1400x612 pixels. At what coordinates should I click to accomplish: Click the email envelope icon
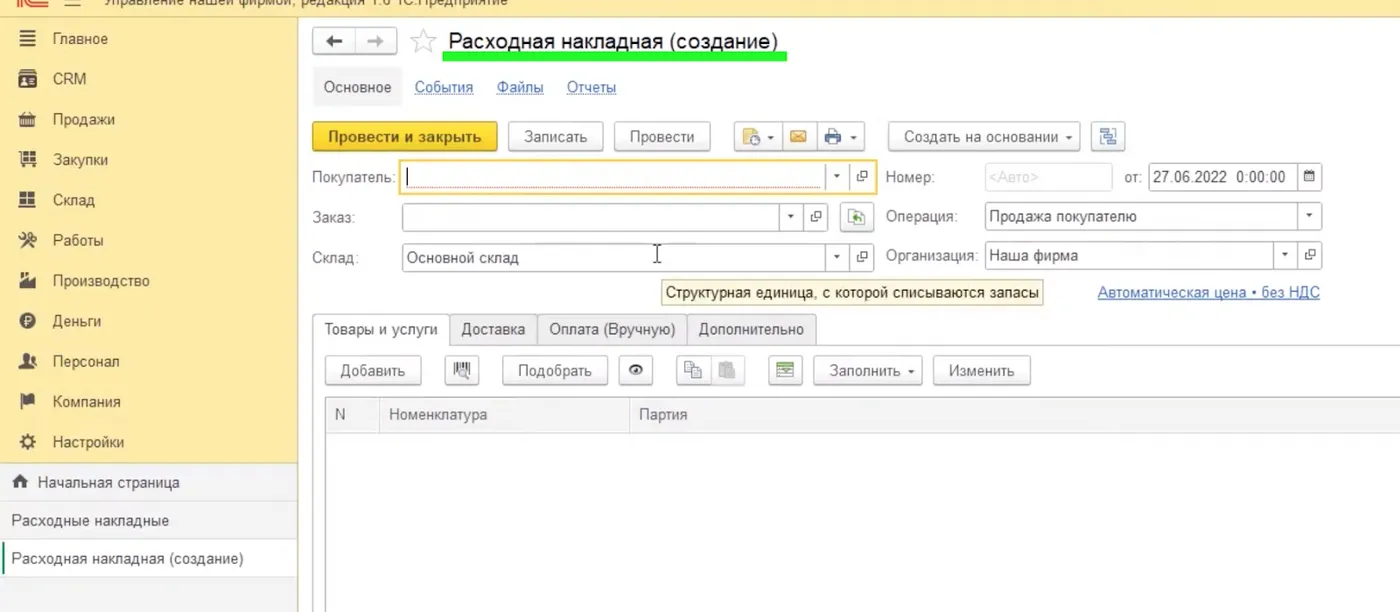click(x=798, y=137)
